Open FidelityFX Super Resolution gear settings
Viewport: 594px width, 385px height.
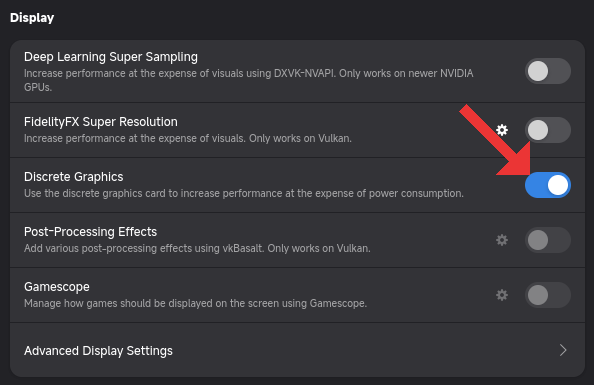click(502, 130)
